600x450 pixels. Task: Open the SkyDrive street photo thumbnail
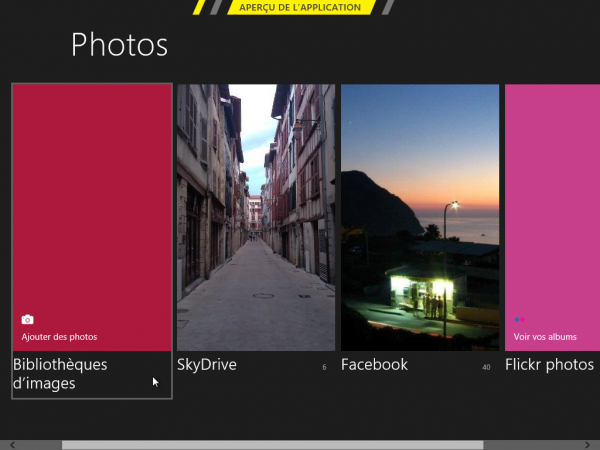tap(256, 217)
